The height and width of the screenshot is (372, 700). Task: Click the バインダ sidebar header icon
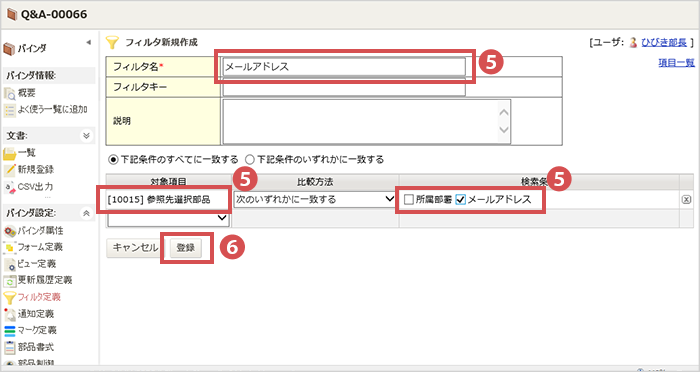[8, 48]
